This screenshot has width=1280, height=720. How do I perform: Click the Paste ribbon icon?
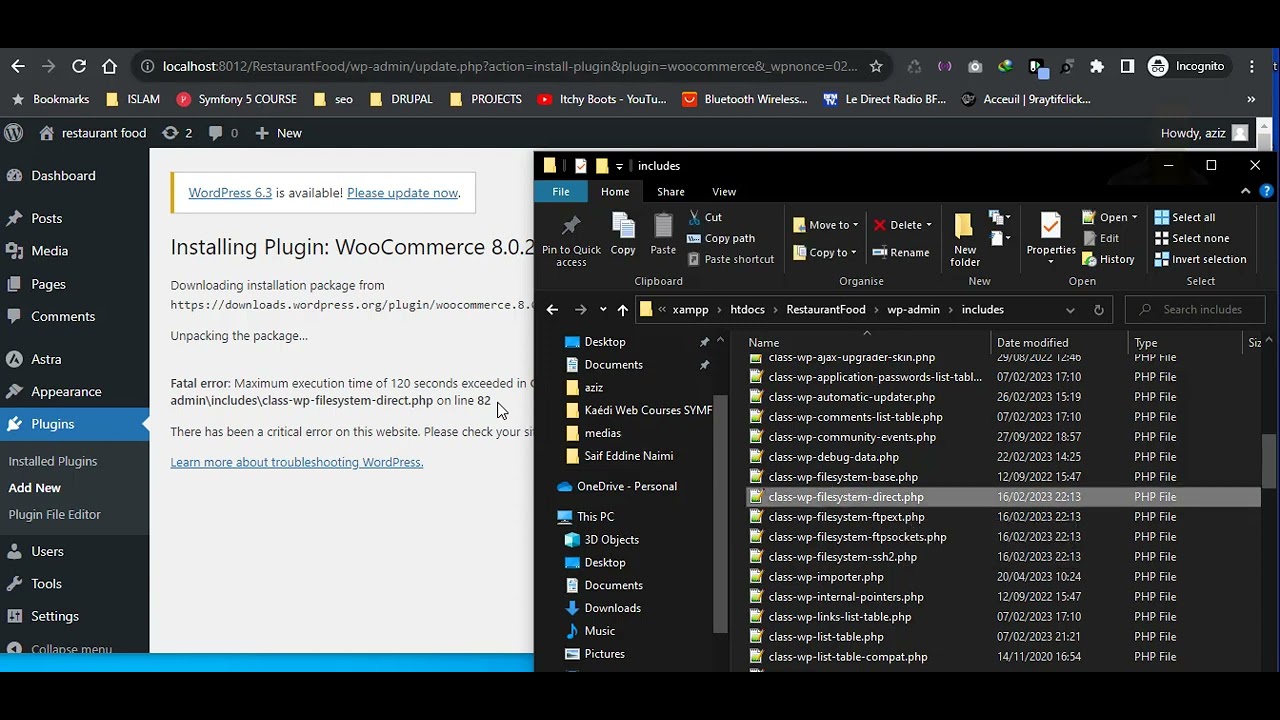[x=663, y=235]
